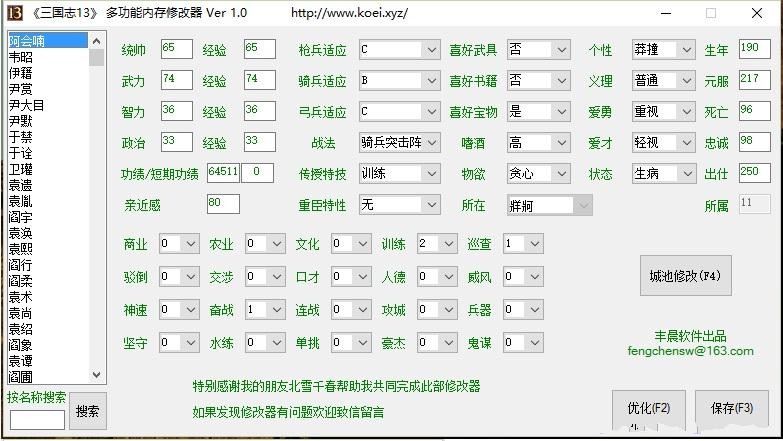Select 卫瓘 in the character list

[x=48, y=169]
